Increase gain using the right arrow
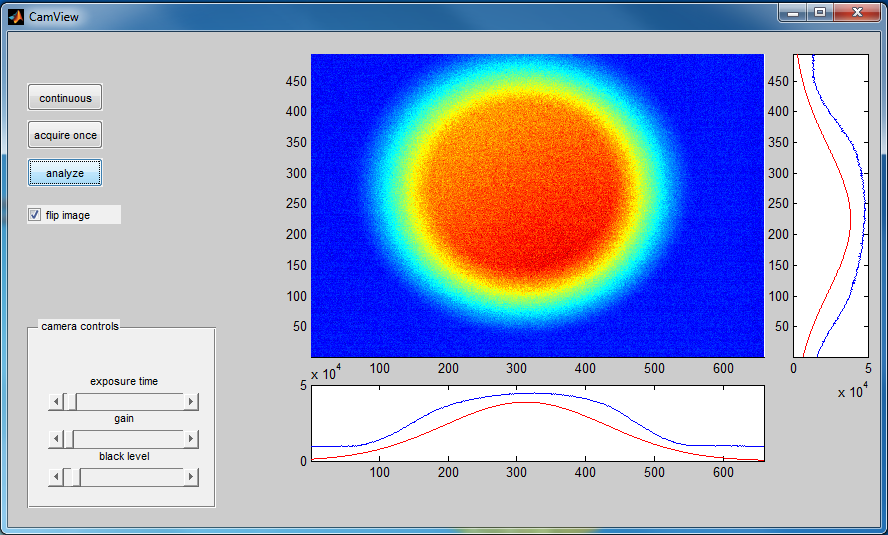Image resolution: width=888 pixels, height=535 pixels. [191, 439]
